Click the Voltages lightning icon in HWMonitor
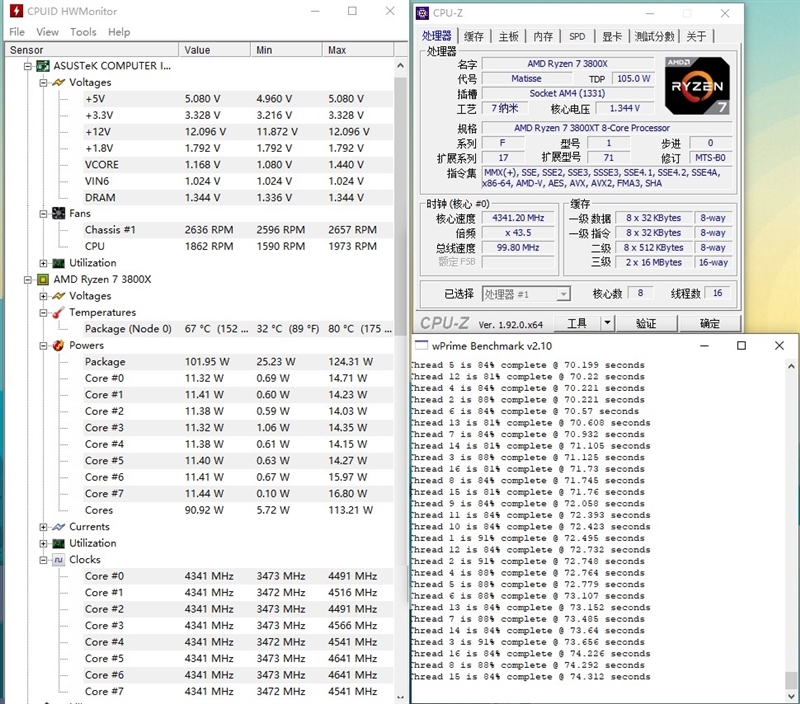The image size is (800, 704). pyautogui.click(x=57, y=82)
